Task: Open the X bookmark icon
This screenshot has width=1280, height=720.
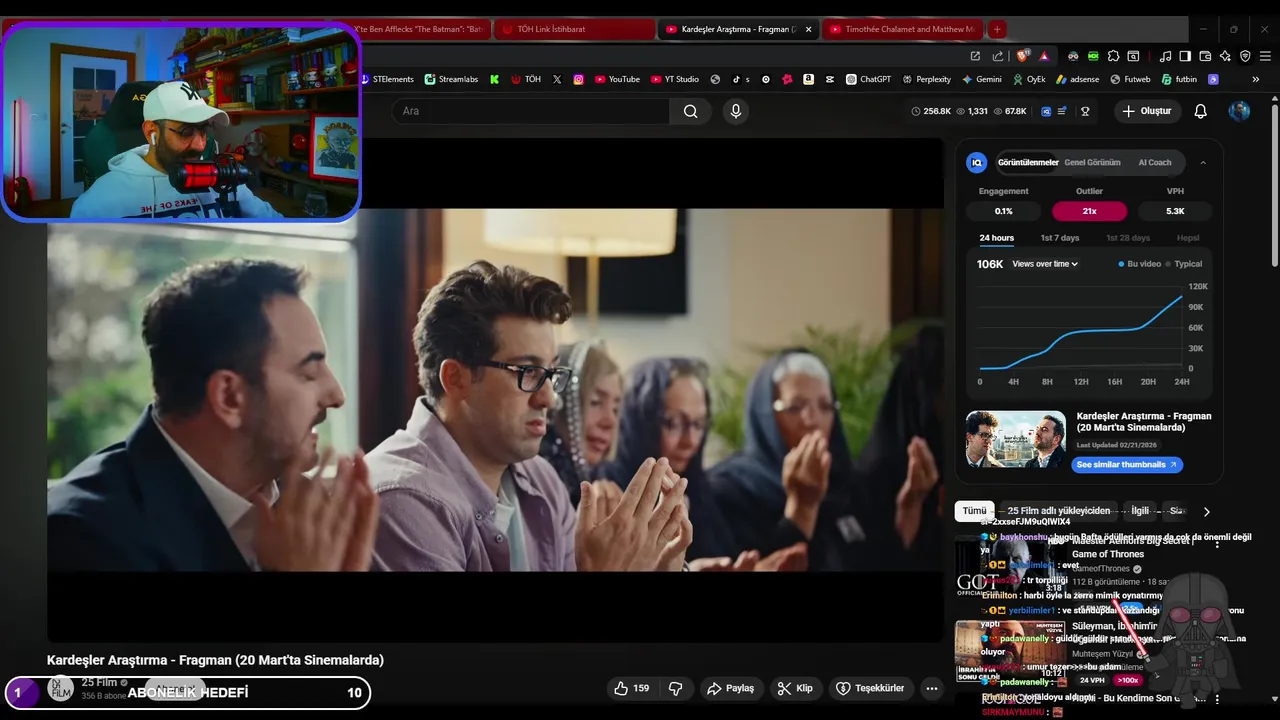Action: (557, 79)
